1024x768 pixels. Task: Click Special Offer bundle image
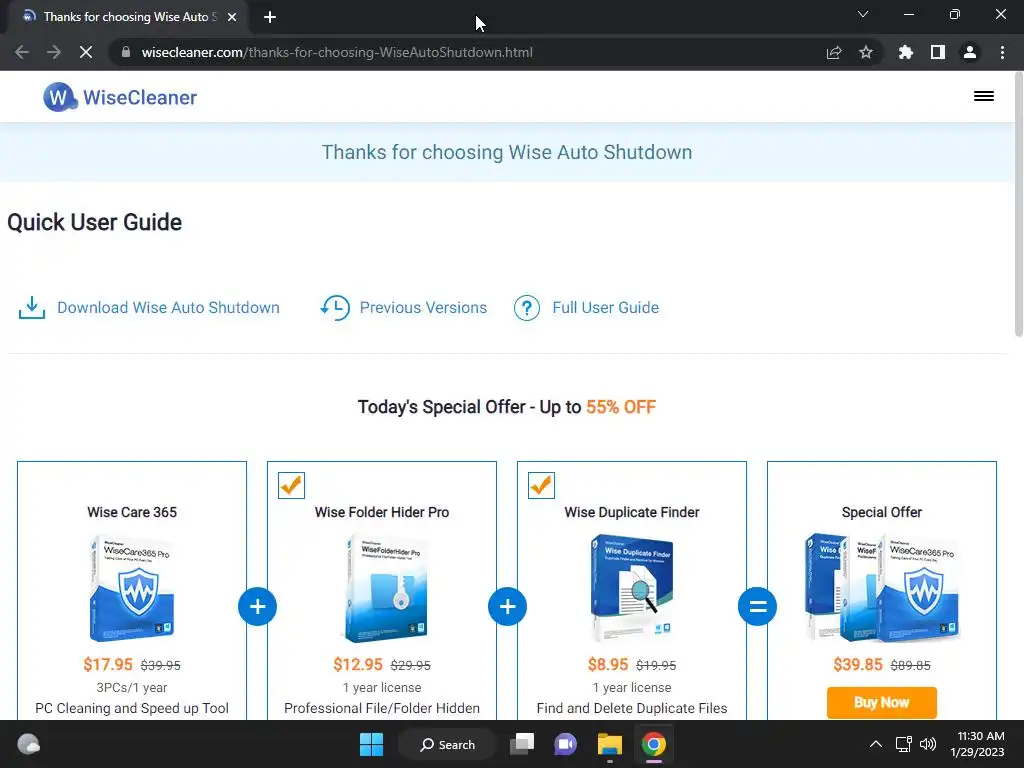point(882,588)
